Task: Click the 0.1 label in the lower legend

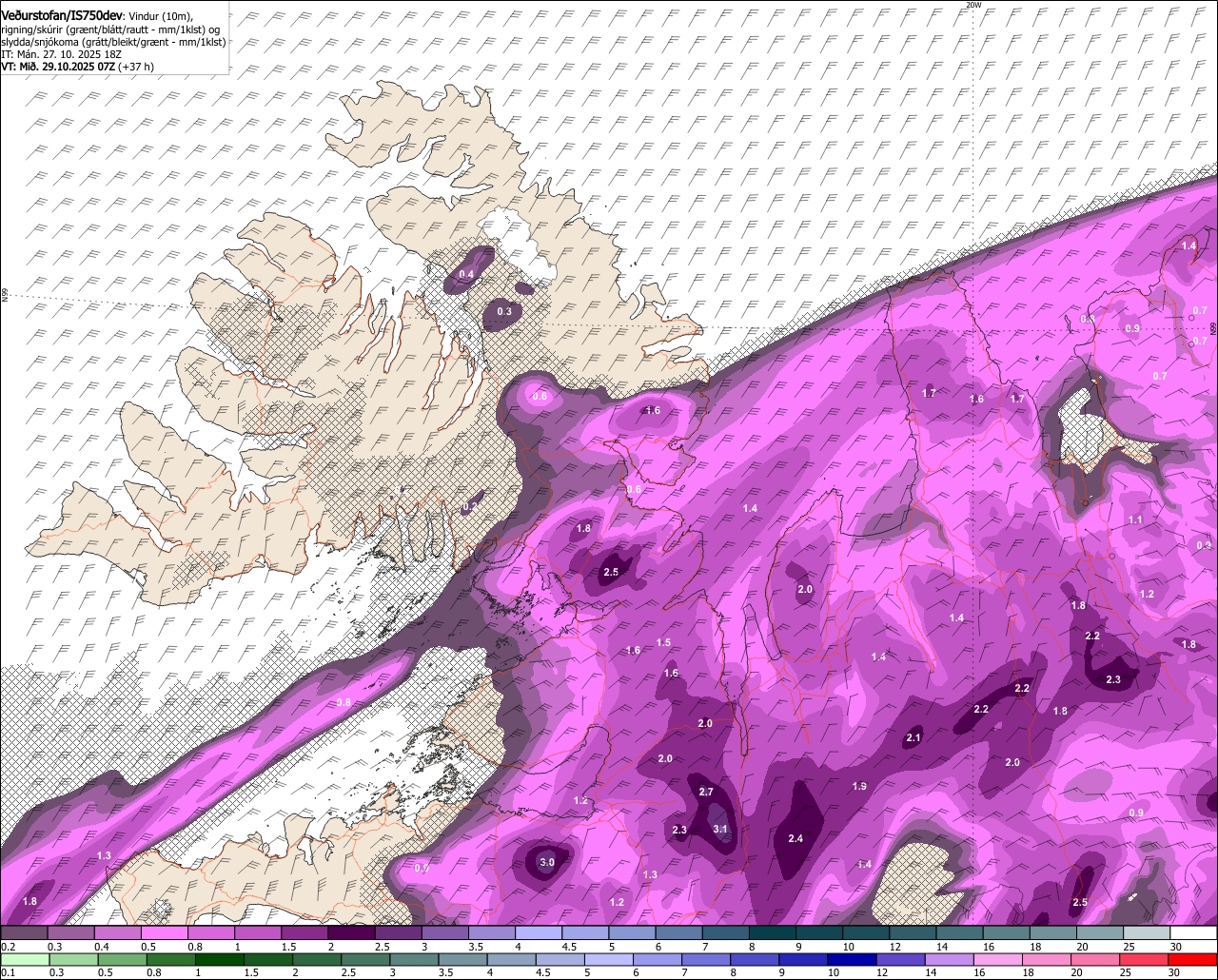Action: (8, 972)
